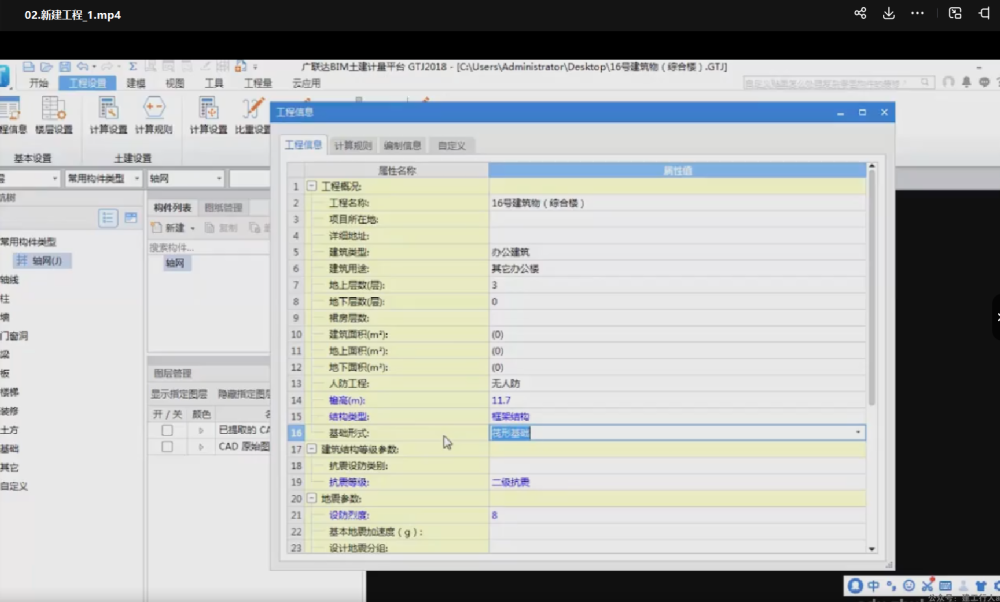Switch to 图纸管理 panel tab
1000x602 pixels.
point(223,207)
